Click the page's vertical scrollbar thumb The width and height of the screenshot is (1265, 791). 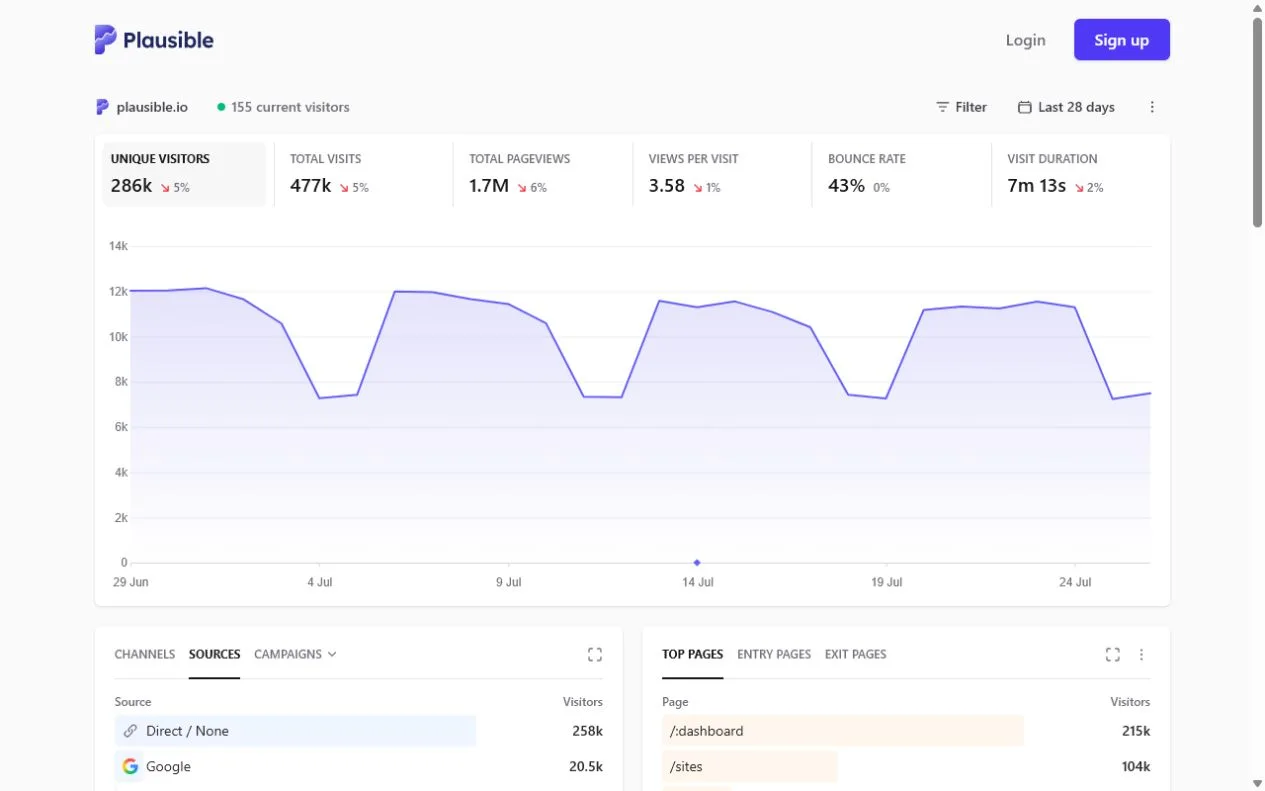[1257, 123]
